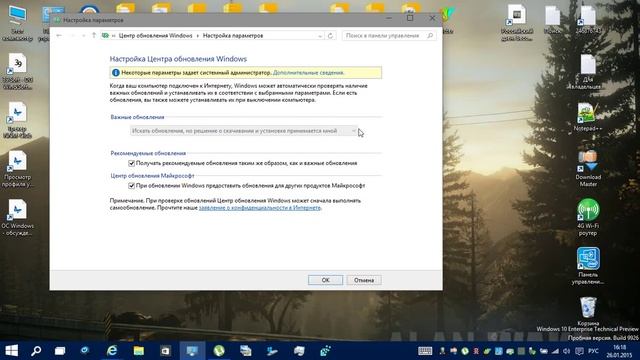
Task: Open Дополнительные сведения link
Action: [308, 73]
